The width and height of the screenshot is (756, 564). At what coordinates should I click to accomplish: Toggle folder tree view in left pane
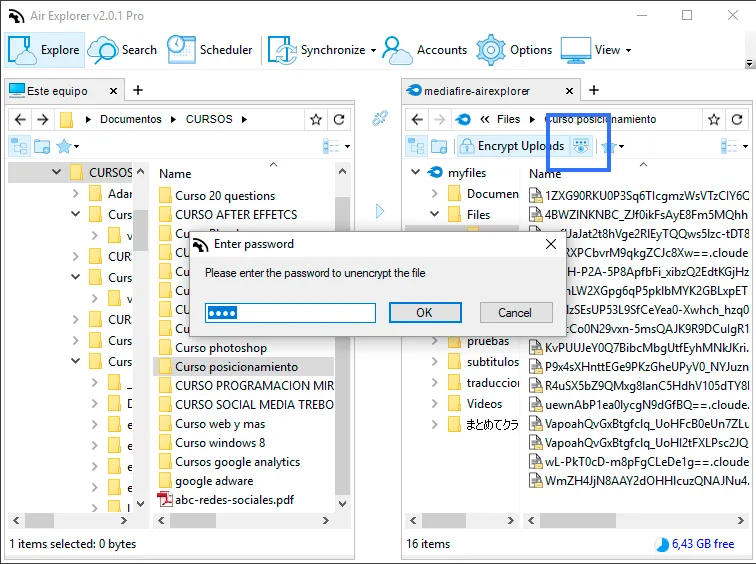coord(19,146)
